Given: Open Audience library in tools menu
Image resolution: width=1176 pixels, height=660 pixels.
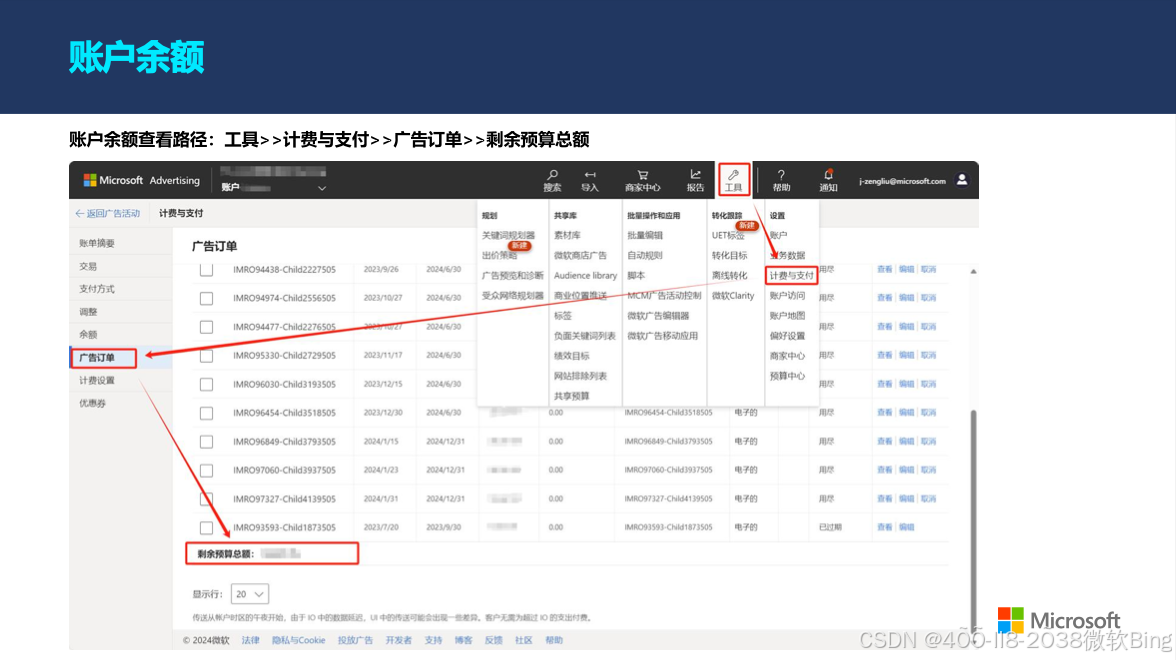Looking at the screenshot, I should point(585,275).
